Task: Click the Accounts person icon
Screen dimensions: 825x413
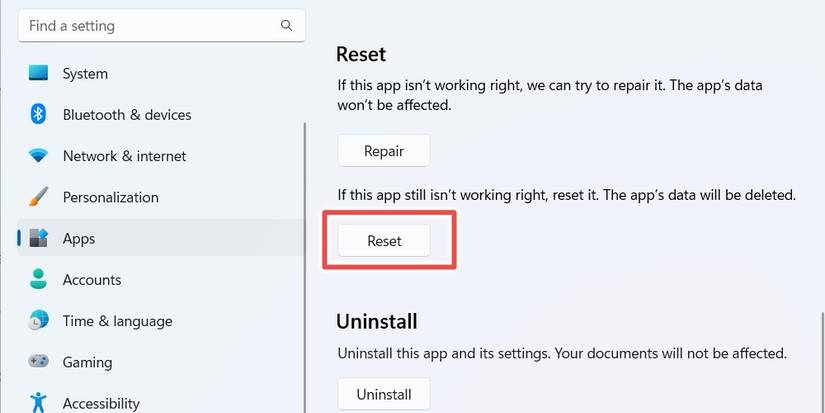Action: pos(39,279)
